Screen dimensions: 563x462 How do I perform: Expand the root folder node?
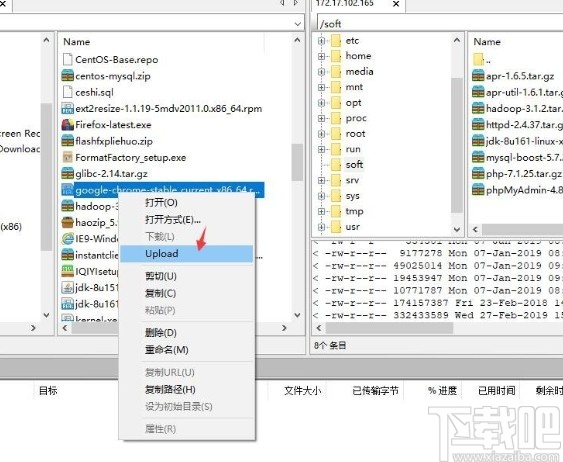coord(321,134)
